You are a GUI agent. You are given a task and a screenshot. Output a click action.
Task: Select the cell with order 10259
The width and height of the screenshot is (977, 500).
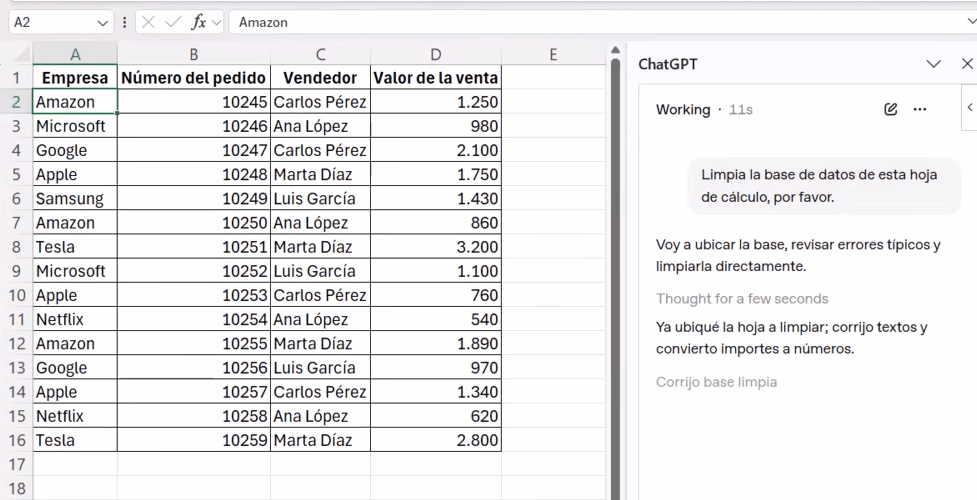point(194,440)
